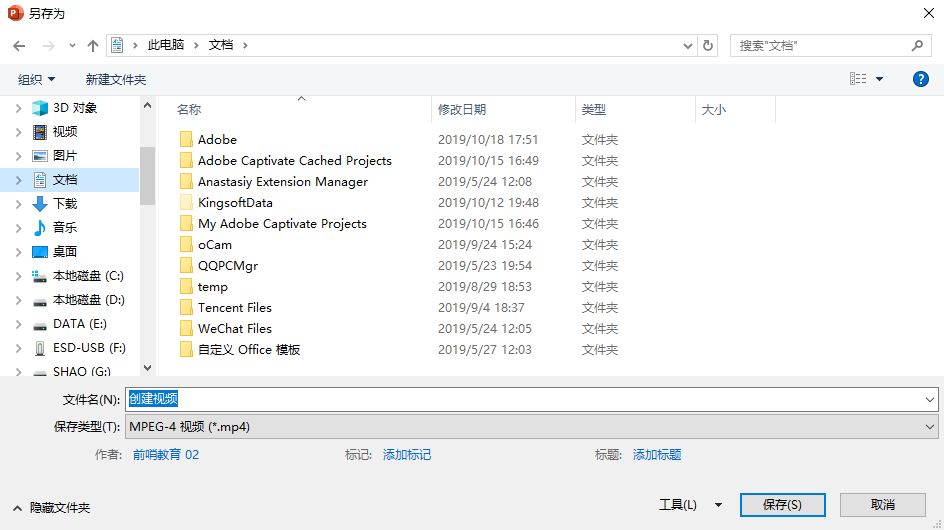Click 文档 in address breadcrumb
This screenshot has height=530, width=944.
tap(220, 45)
